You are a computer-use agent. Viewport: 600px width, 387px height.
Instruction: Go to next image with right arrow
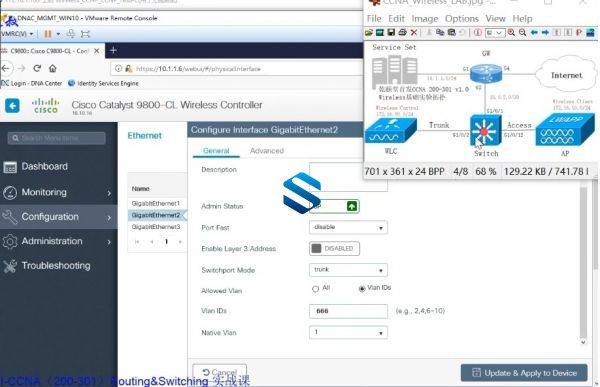(545, 33)
